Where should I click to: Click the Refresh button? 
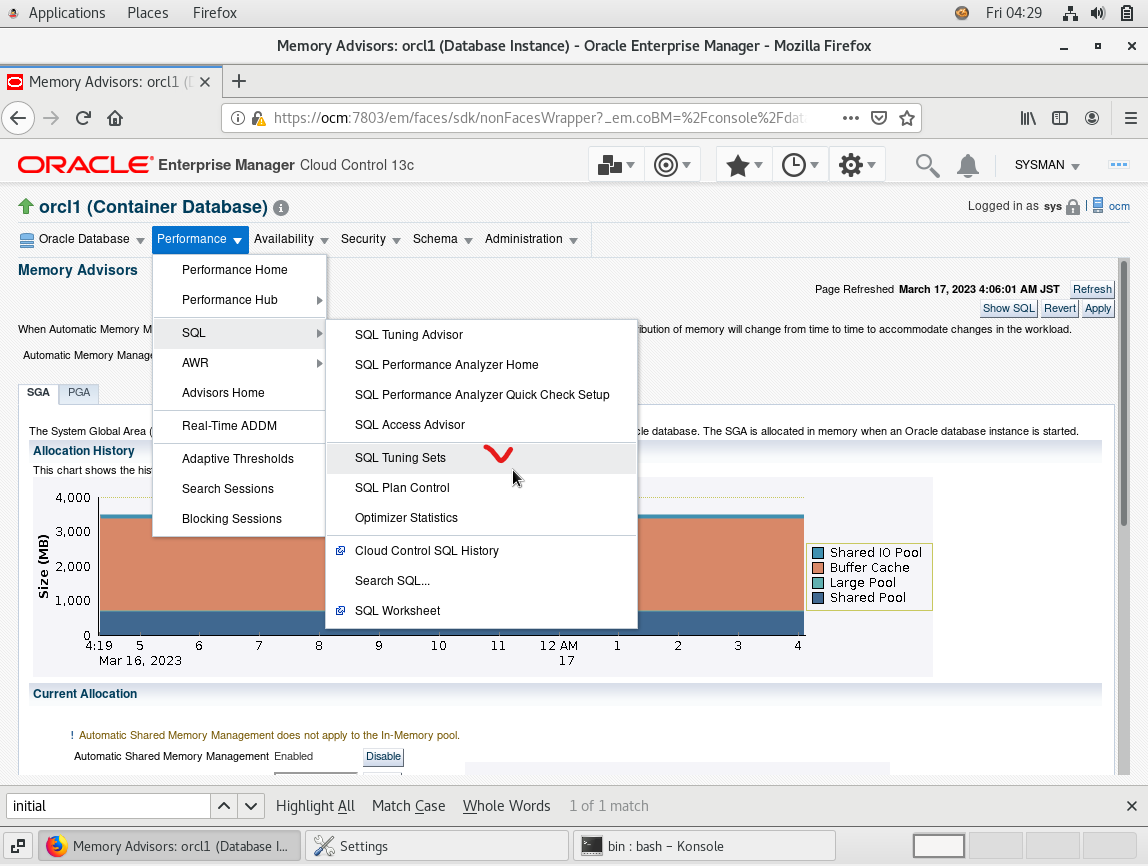pos(1092,290)
